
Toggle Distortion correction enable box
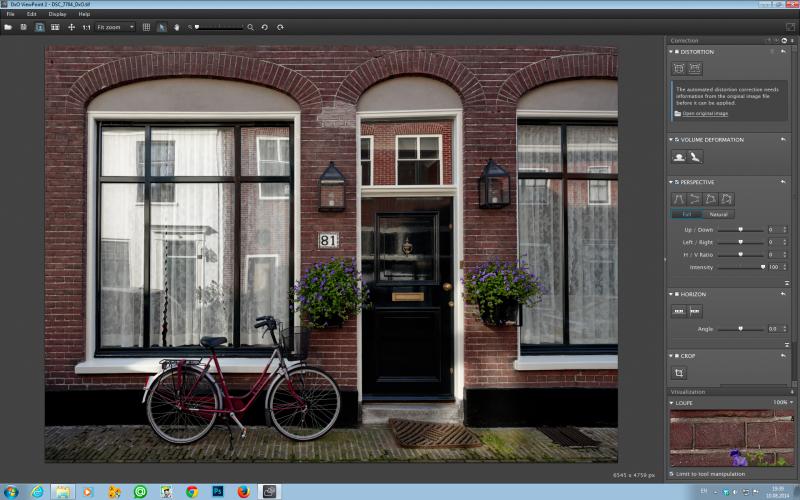(677, 52)
